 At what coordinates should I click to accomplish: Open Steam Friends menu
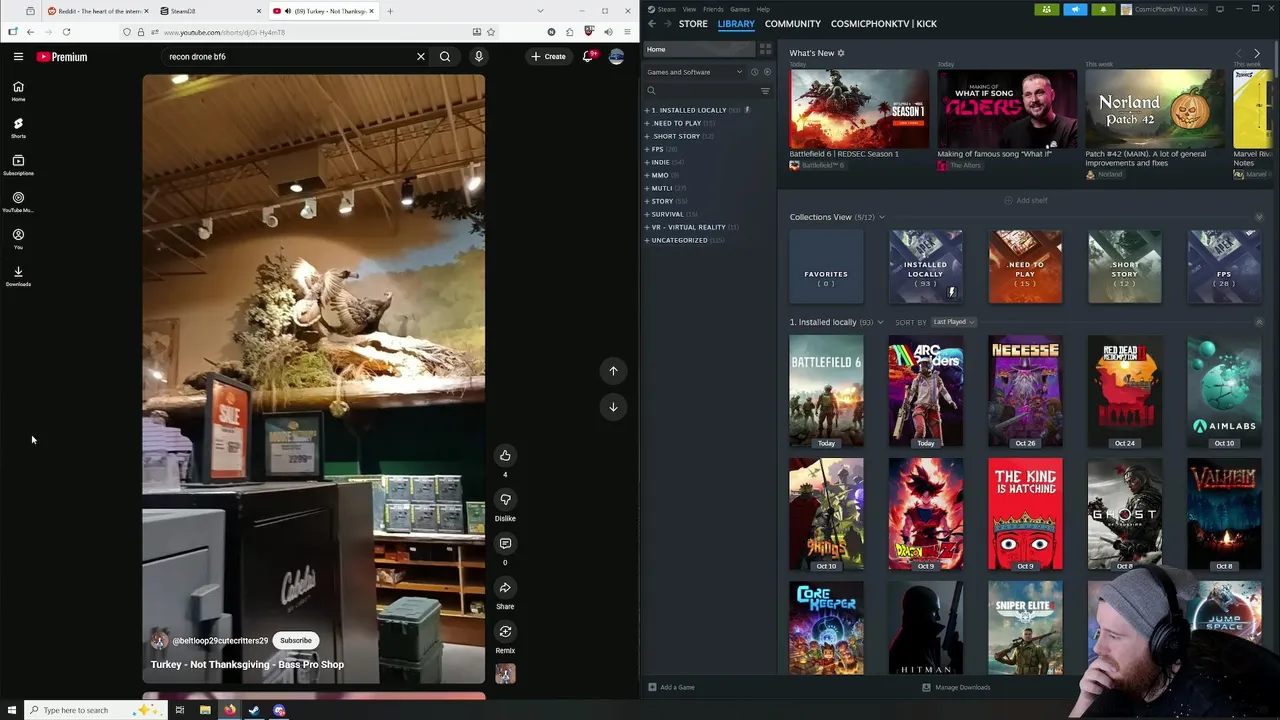tap(713, 9)
